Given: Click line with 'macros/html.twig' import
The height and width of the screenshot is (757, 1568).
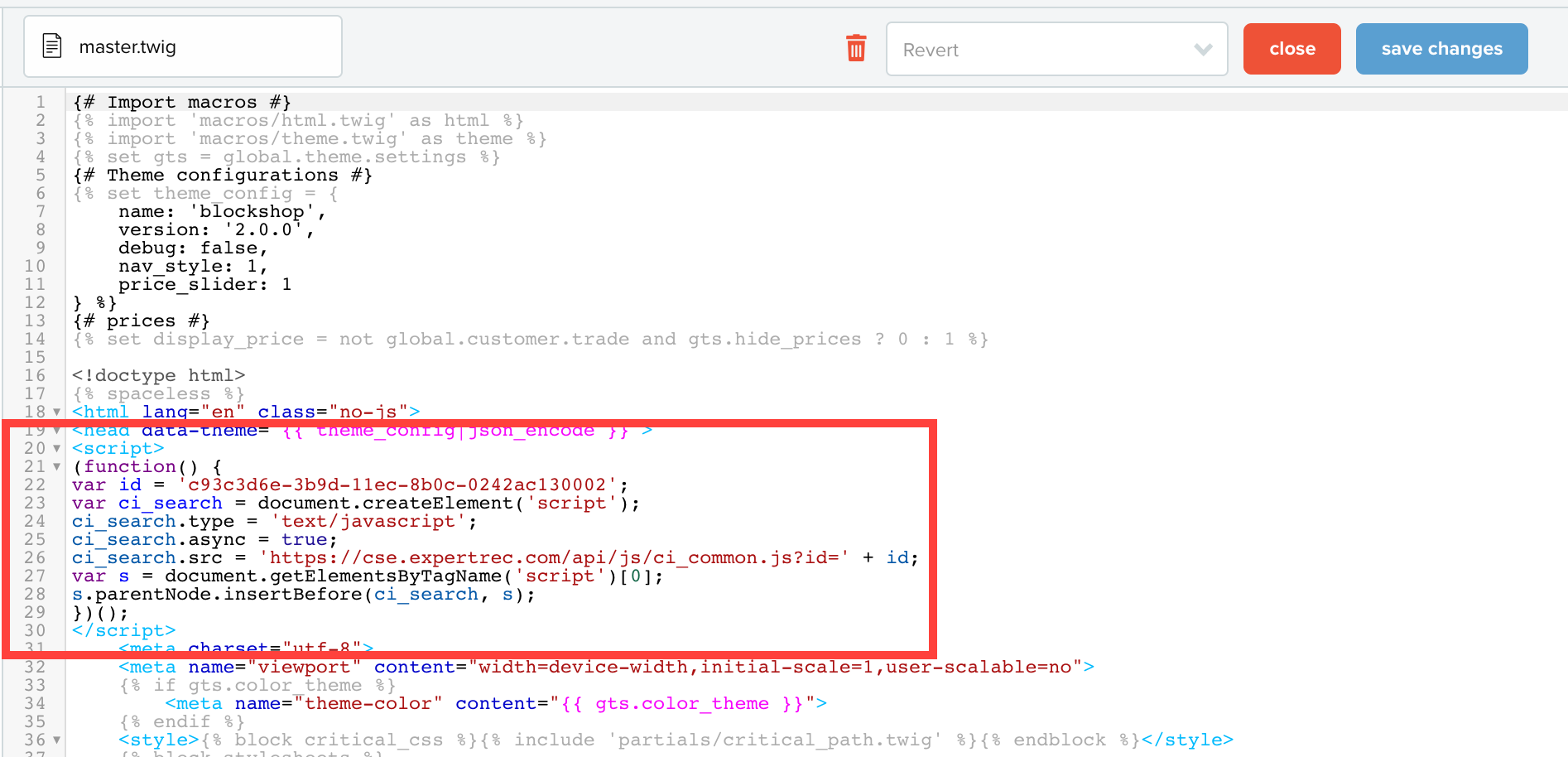Looking at the screenshot, I should point(298,120).
